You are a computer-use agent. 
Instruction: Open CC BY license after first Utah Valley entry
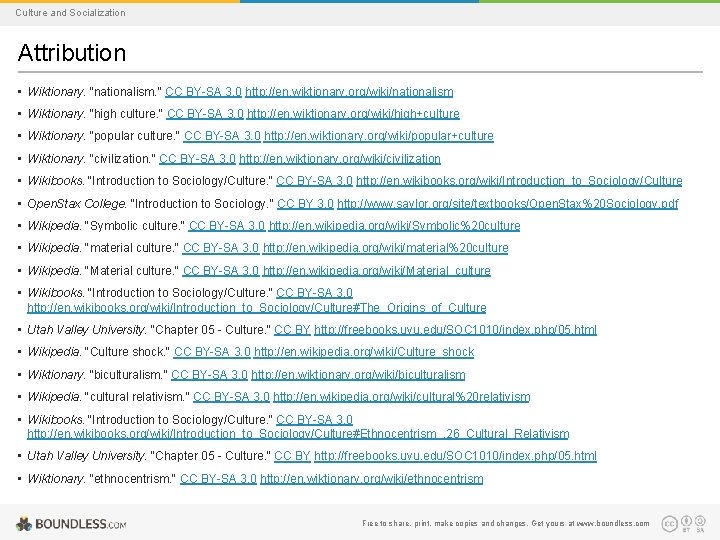[292, 330]
